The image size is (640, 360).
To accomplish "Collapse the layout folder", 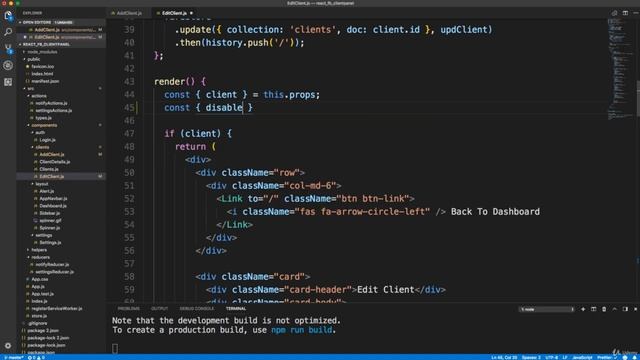I will pyautogui.click(x=42, y=184).
